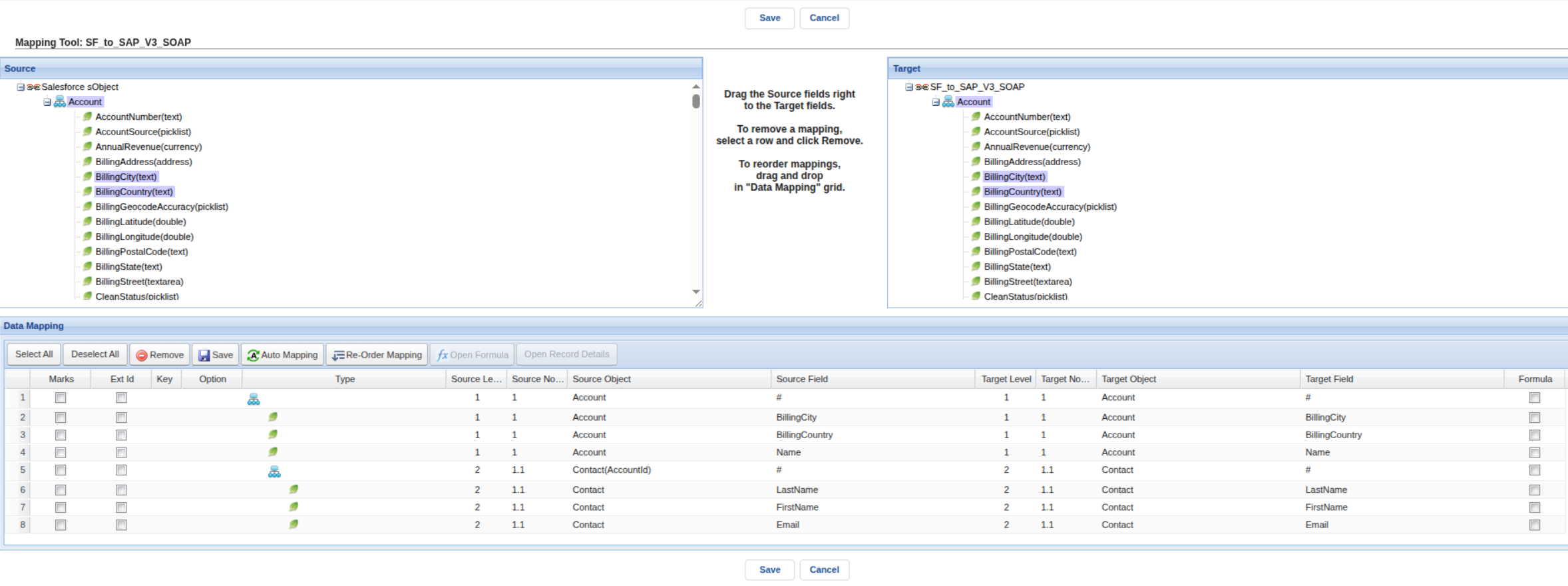This screenshot has height=586, width=1568.
Task: Click the SF_to_SAP_V3_SOAP root icon in Target
Action: pyautogui.click(x=922, y=87)
